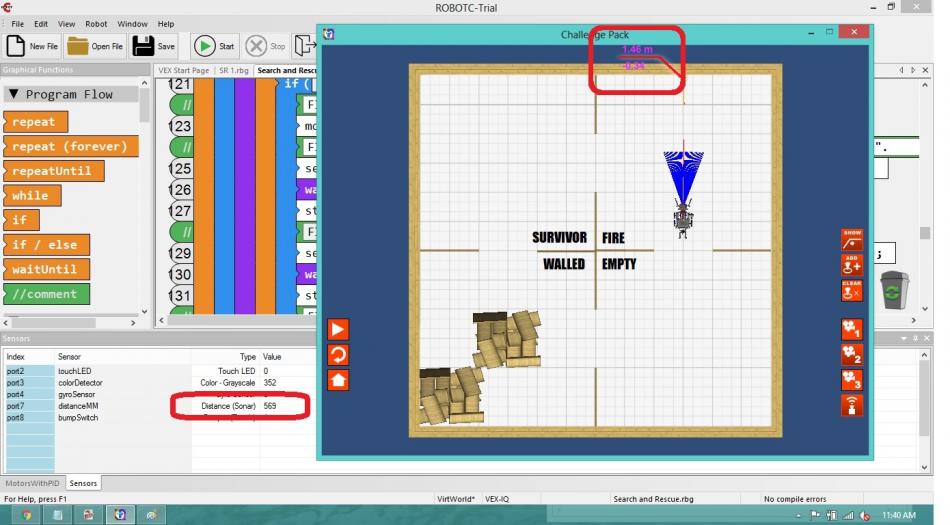Viewport: 950px width, 525px height.
Task: Click the volume muted tray icon
Action: [x=865, y=516]
